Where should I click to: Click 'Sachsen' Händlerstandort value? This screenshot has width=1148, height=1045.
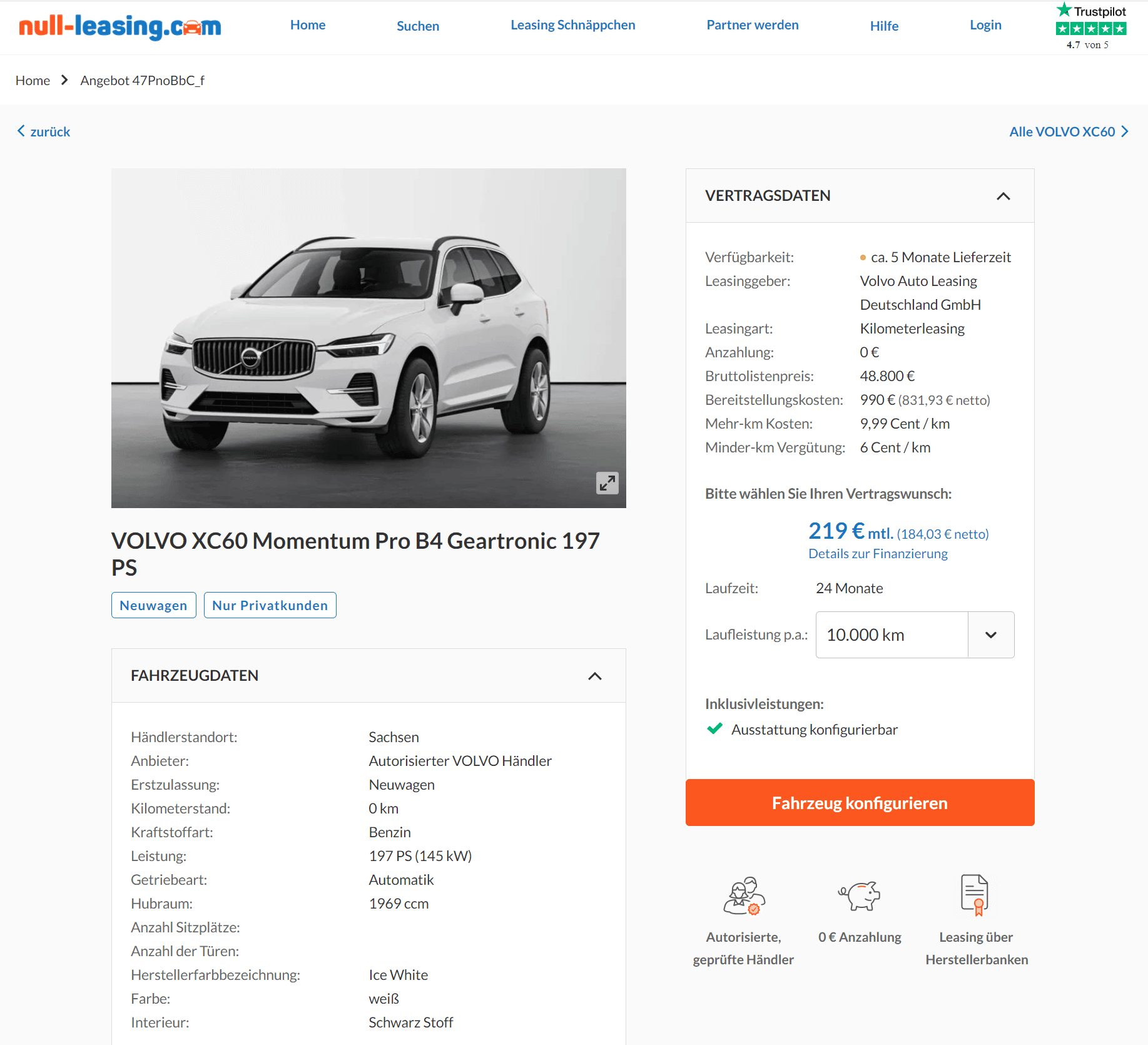(394, 737)
